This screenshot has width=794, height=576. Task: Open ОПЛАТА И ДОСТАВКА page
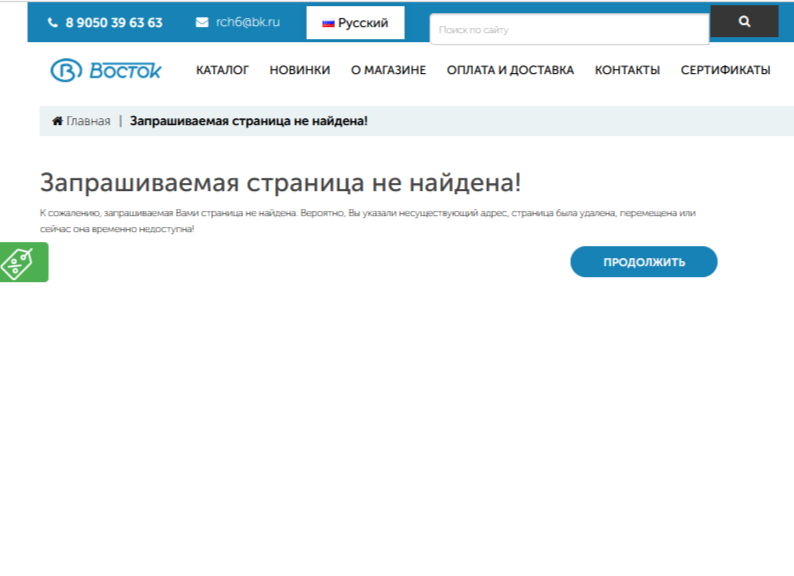click(510, 70)
